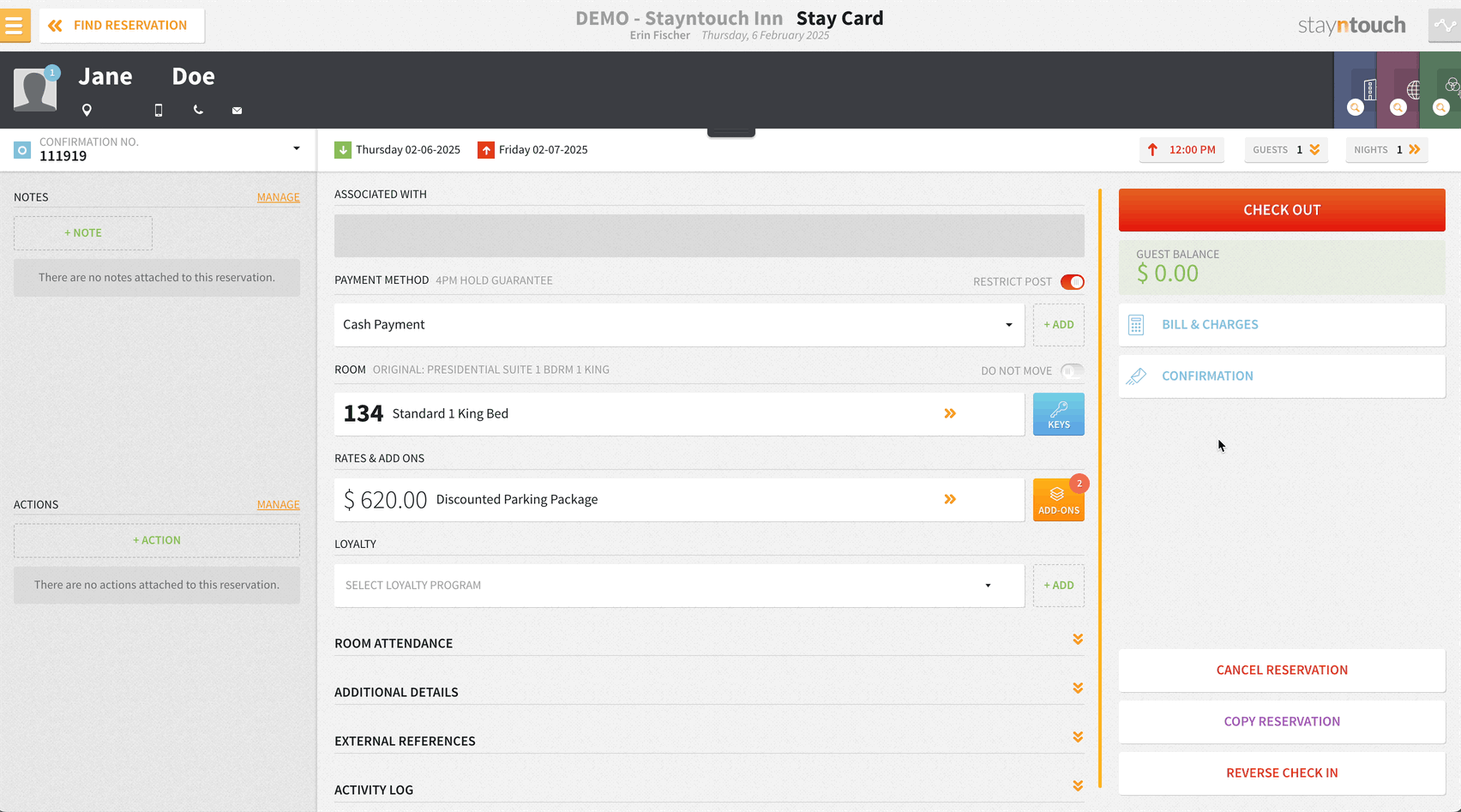1461x812 pixels.
Task: Click departure date Friday 02-07-2025
Action: click(x=544, y=150)
